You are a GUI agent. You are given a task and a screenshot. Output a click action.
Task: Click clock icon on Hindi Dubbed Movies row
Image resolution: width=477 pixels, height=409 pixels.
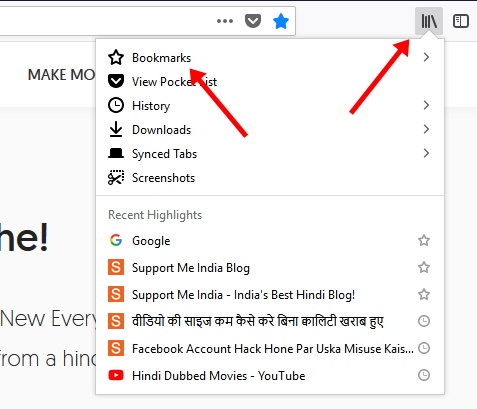pyautogui.click(x=424, y=375)
